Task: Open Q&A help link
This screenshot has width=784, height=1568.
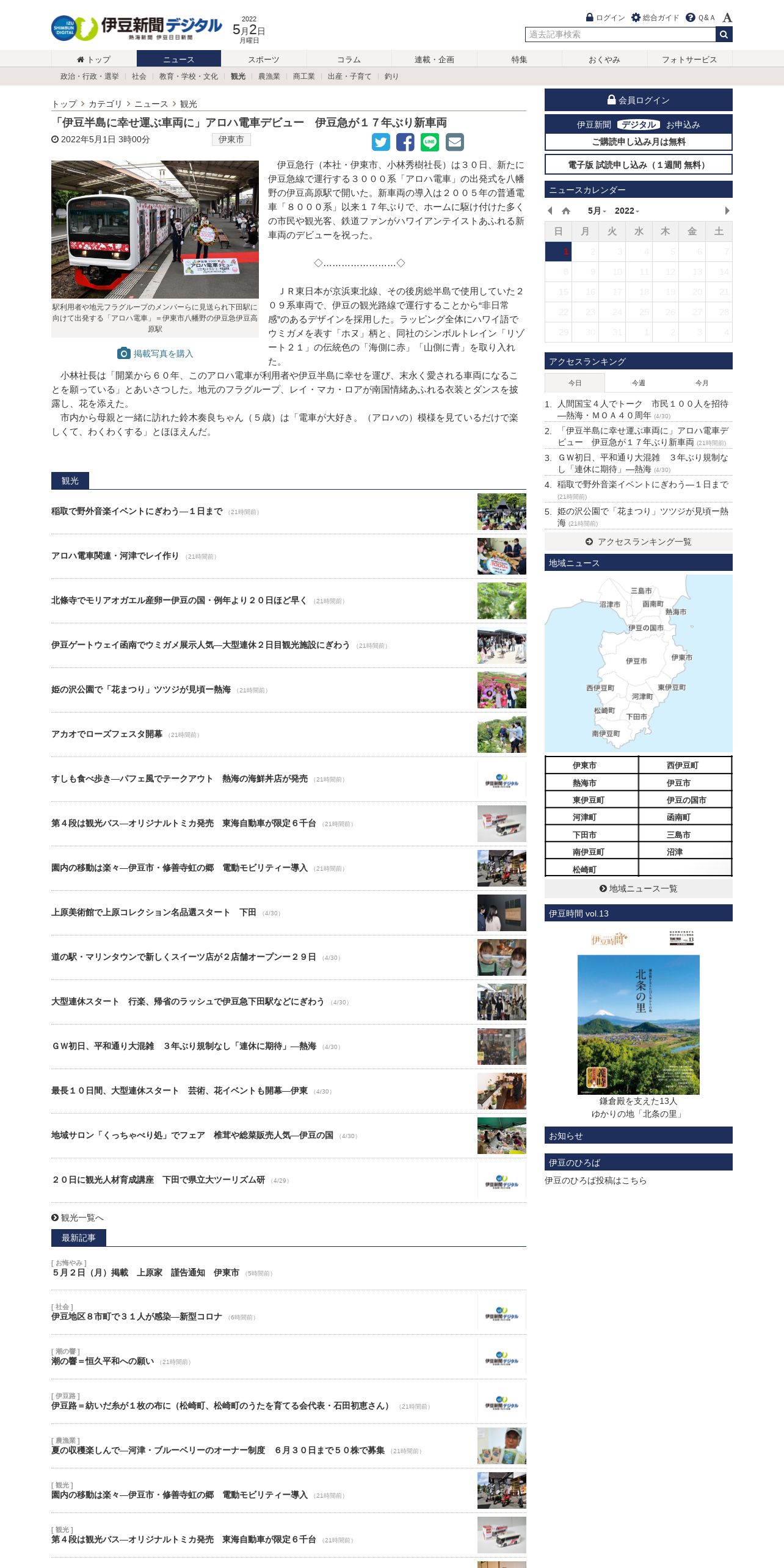Action: coord(700,18)
